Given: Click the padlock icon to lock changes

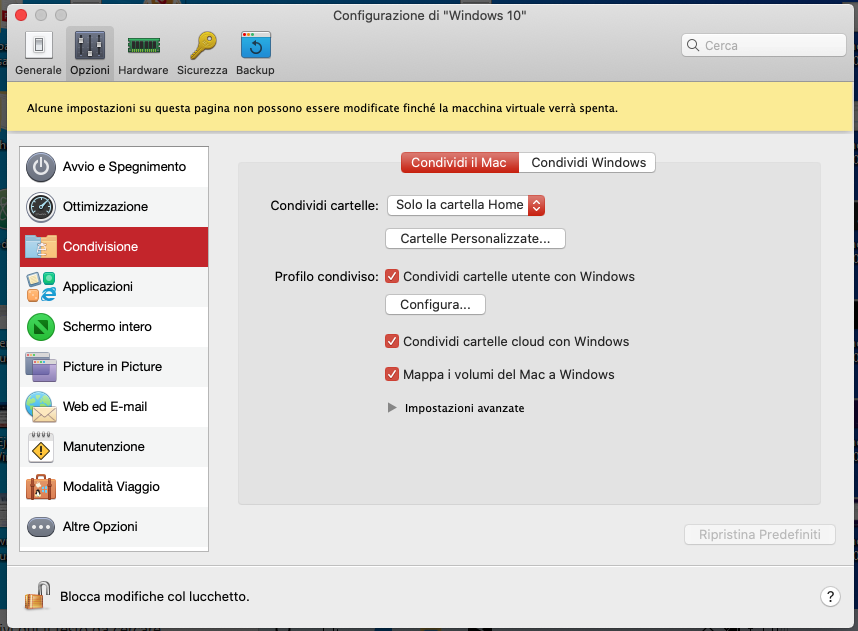Looking at the screenshot, I should pyautogui.click(x=38, y=595).
